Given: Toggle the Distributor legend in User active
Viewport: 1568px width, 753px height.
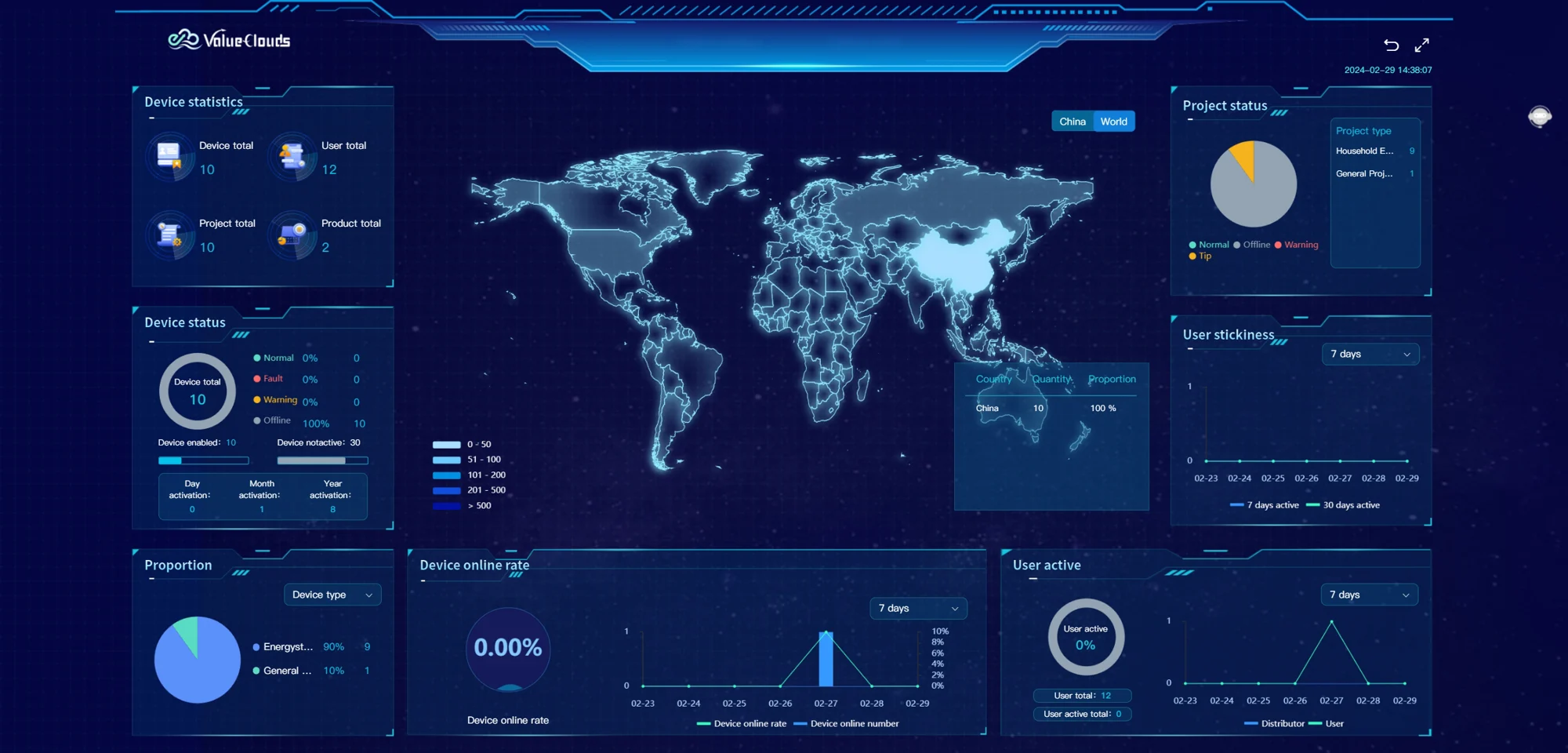Looking at the screenshot, I should [1275, 723].
